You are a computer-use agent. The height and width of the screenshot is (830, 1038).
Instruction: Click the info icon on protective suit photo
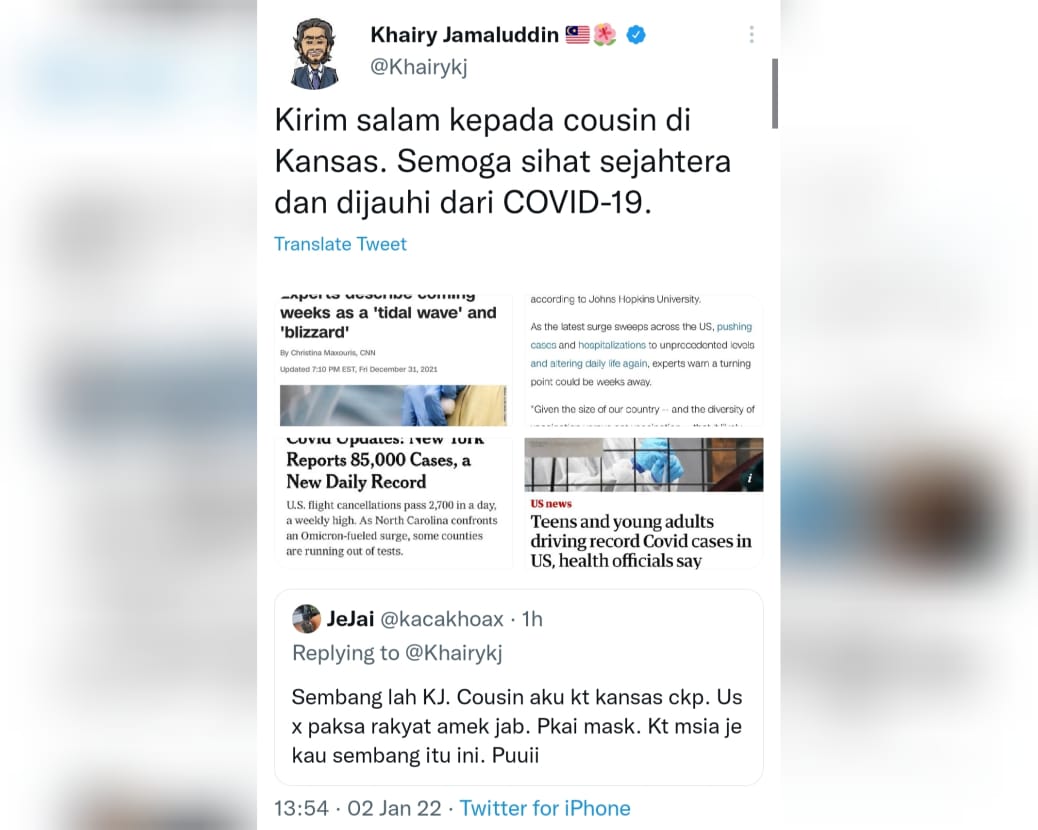[749, 479]
